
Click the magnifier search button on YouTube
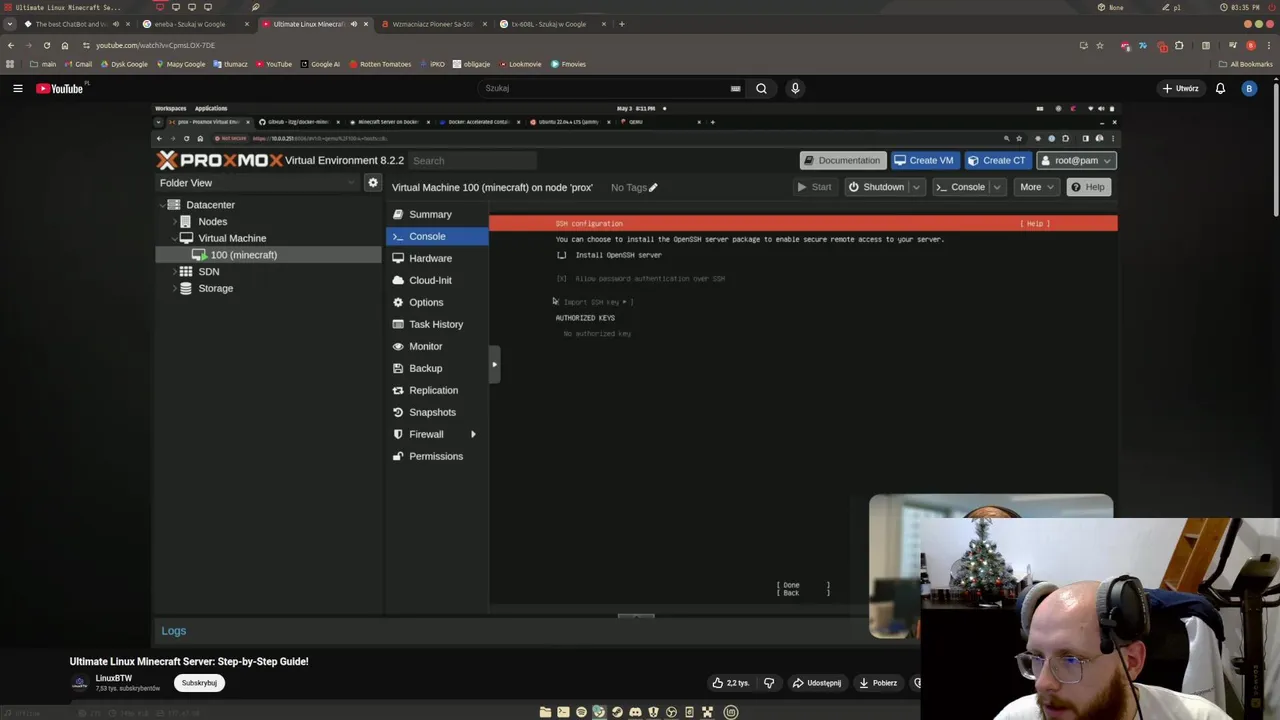pyautogui.click(x=761, y=88)
